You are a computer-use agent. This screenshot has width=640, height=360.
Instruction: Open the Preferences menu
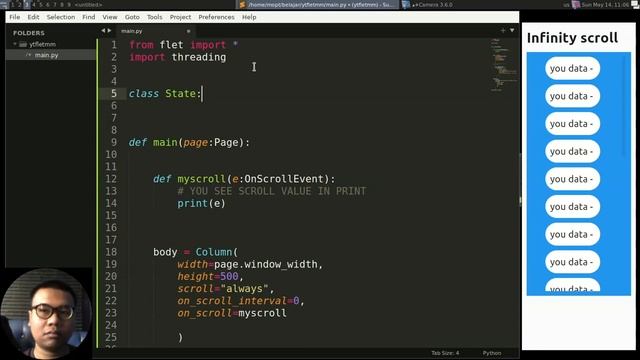[x=216, y=17]
